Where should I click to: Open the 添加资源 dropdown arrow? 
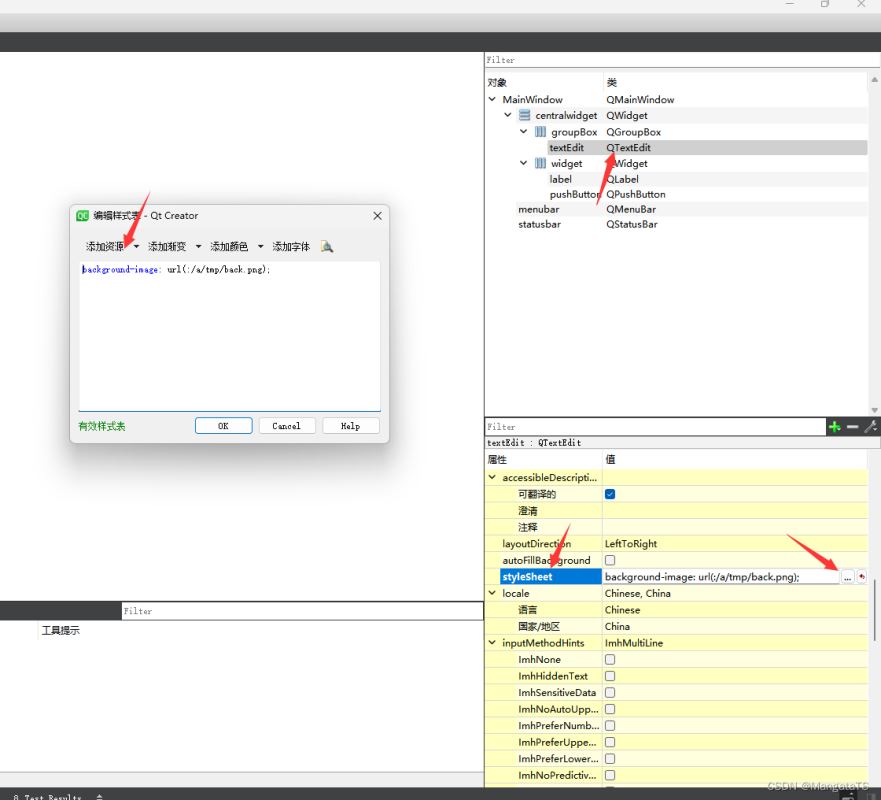(x=137, y=247)
